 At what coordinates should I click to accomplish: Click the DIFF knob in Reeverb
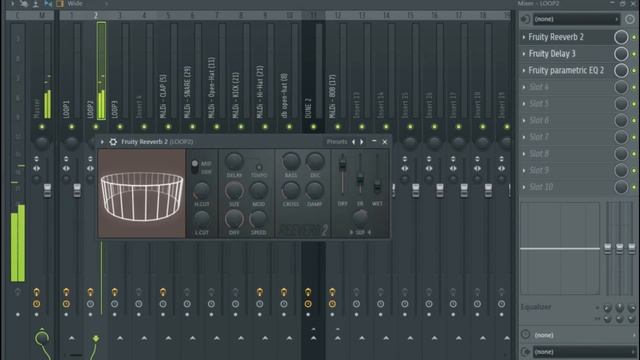tap(234, 219)
